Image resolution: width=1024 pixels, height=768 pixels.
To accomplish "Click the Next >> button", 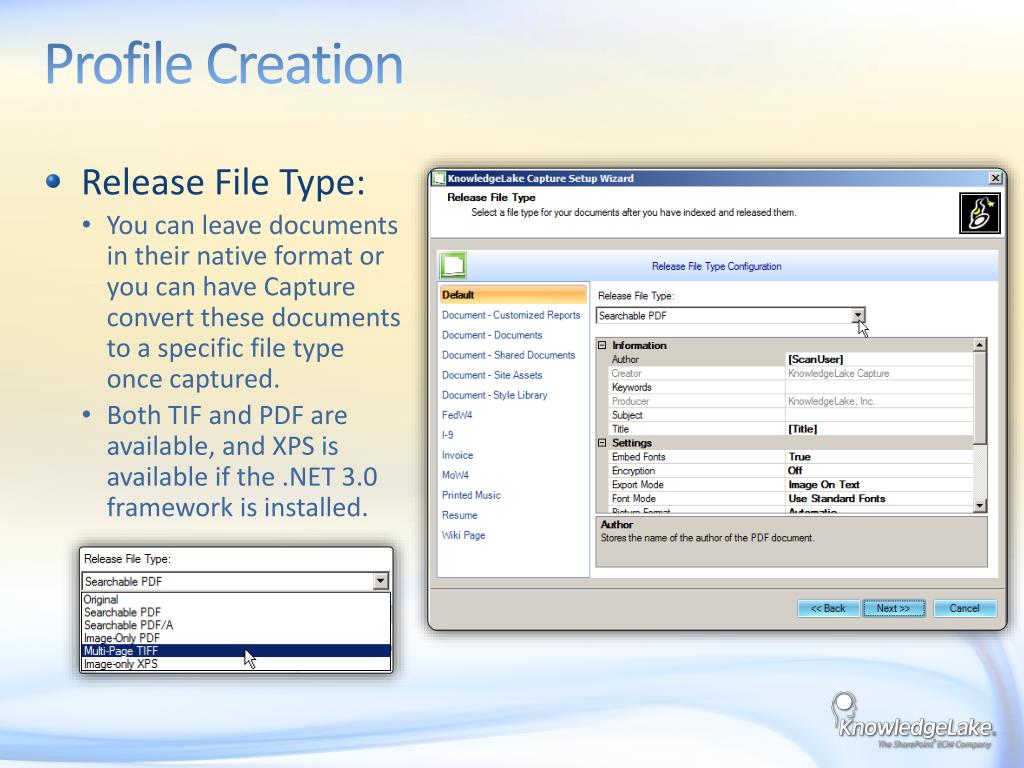I will tap(893, 608).
